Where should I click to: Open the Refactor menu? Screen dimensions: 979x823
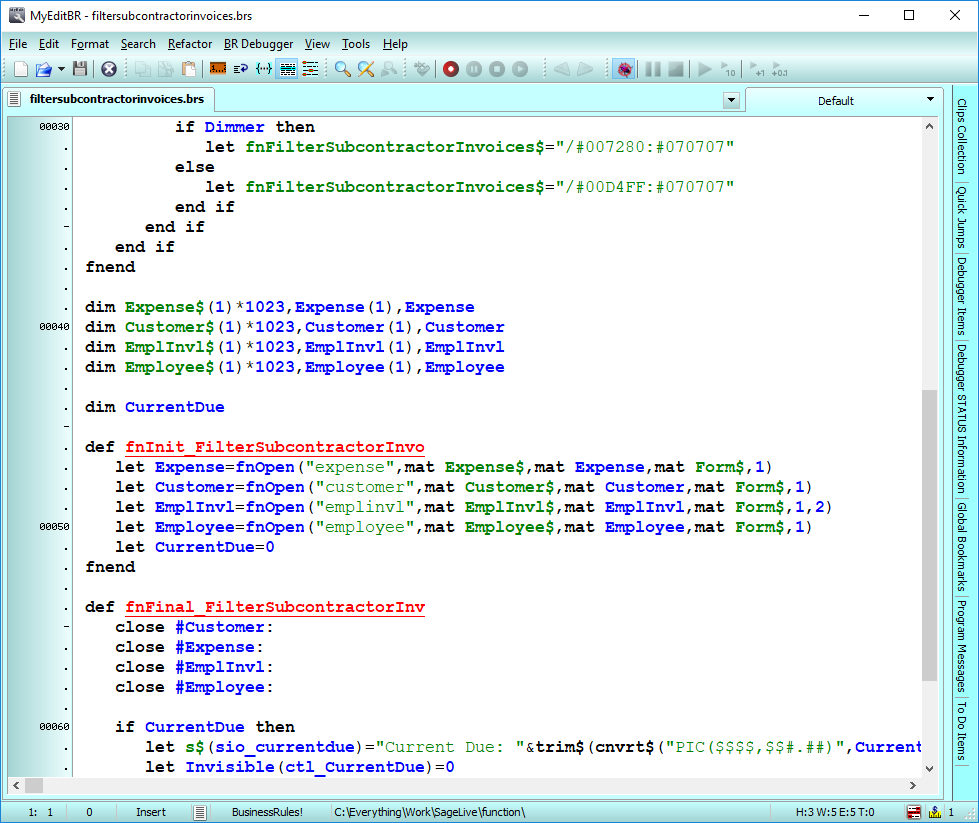pos(189,44)
